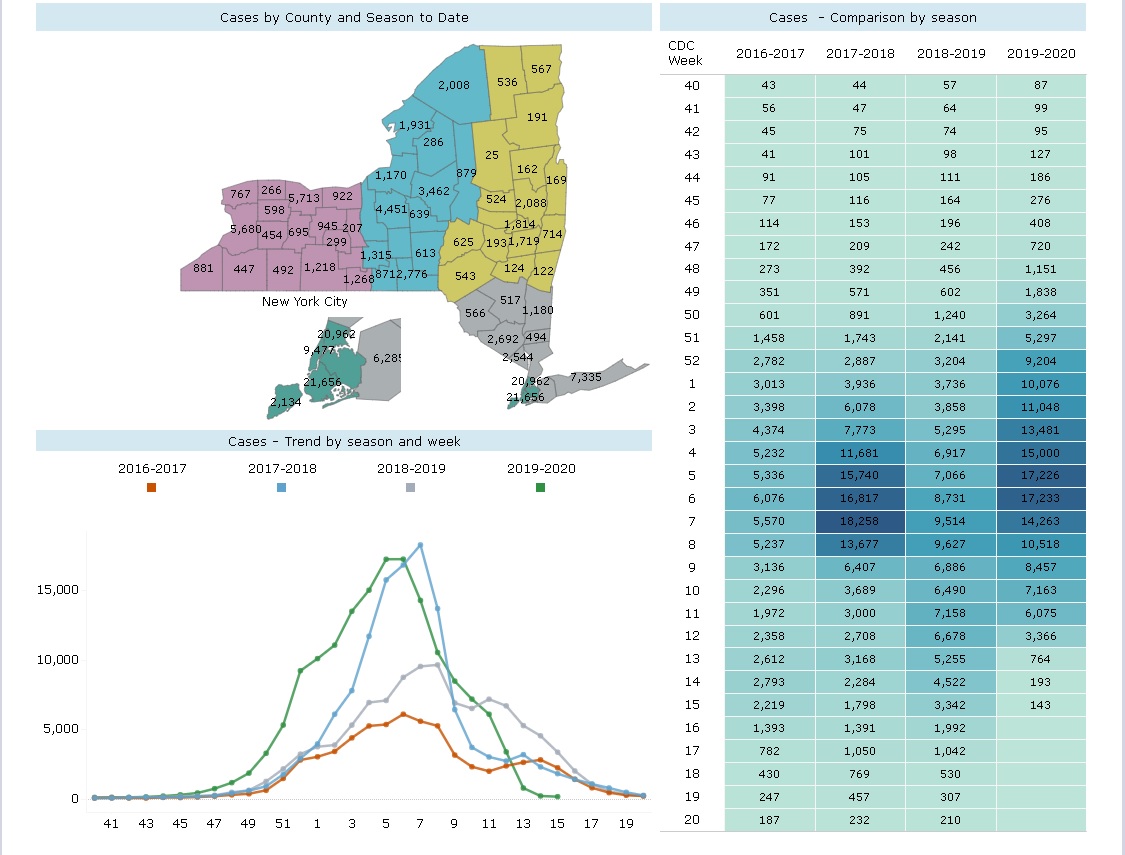Click the 15,000 y-axis label on trend chart

[x=57, y=590]
